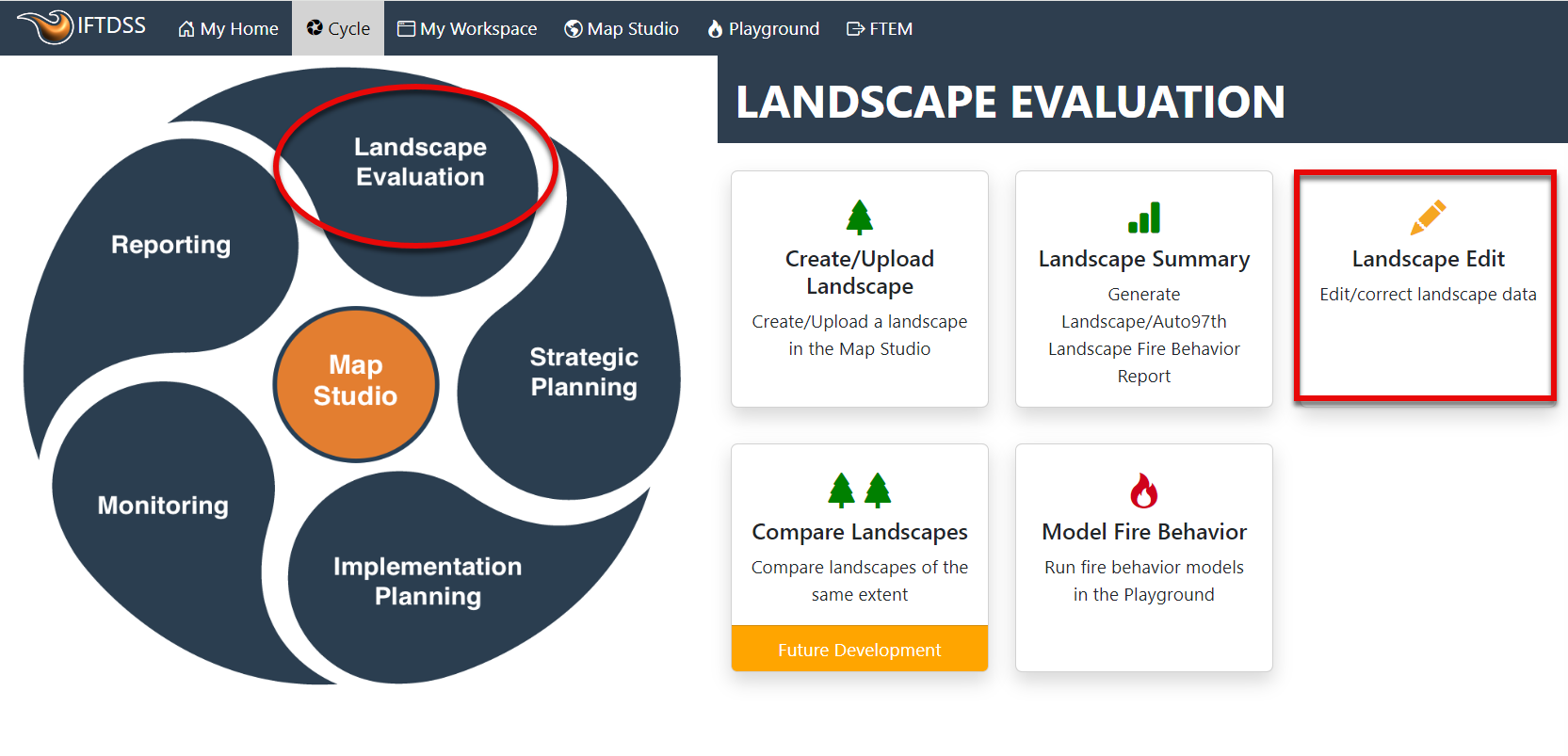This screenshot has width=1568, height=756.
Task: Open Create/Upload Landscape card title
Action: click(860, 272)
